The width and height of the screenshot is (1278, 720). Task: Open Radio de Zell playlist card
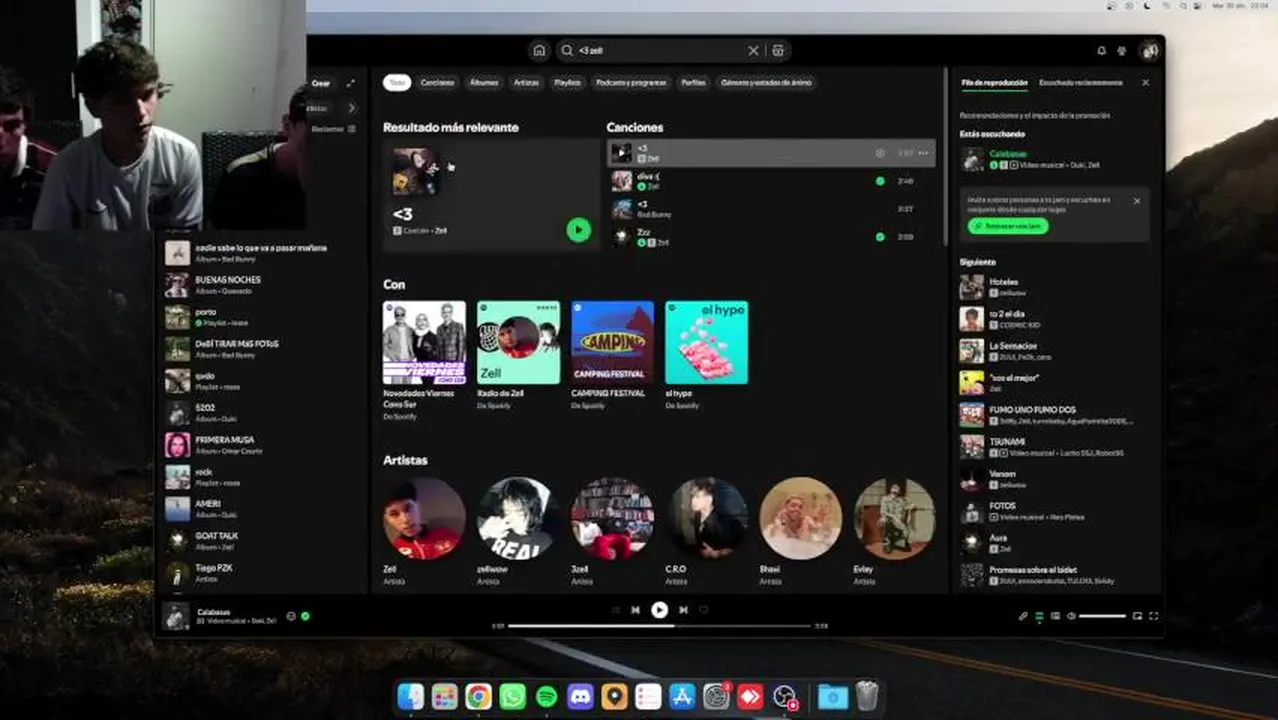(x=518, y=355)
